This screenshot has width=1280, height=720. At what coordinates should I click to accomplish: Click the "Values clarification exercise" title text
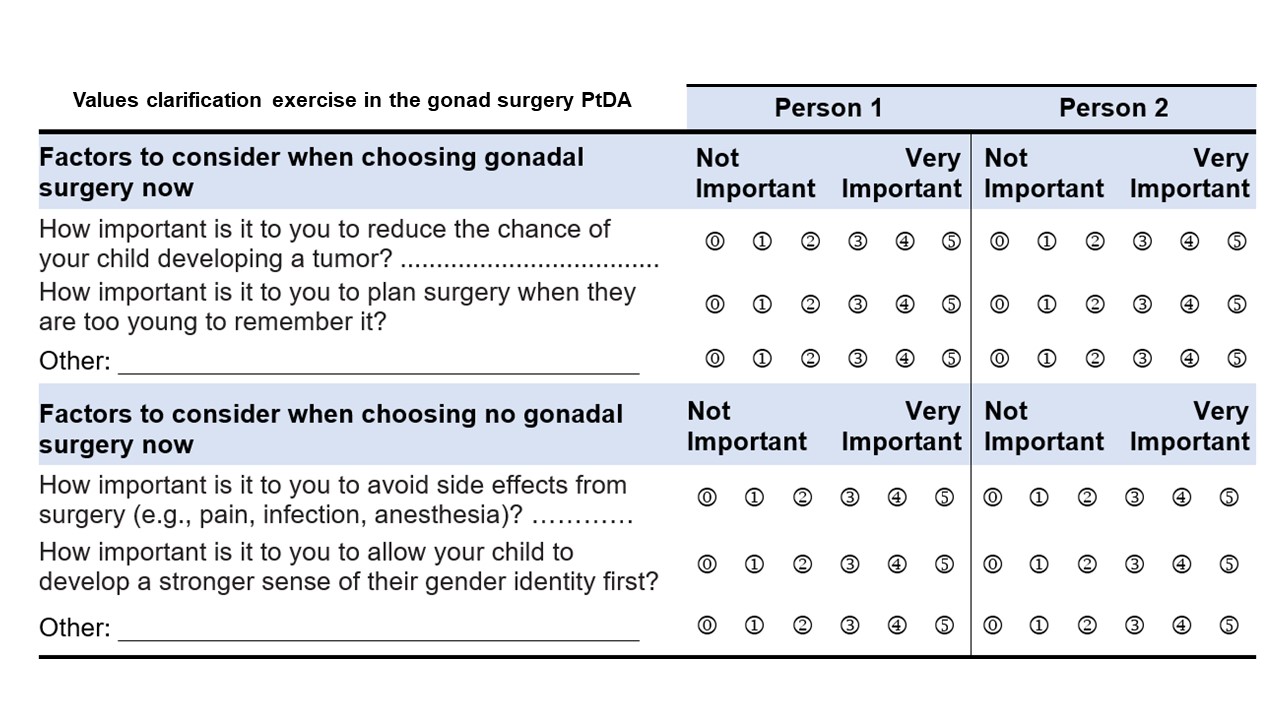(x=352, y=101)
